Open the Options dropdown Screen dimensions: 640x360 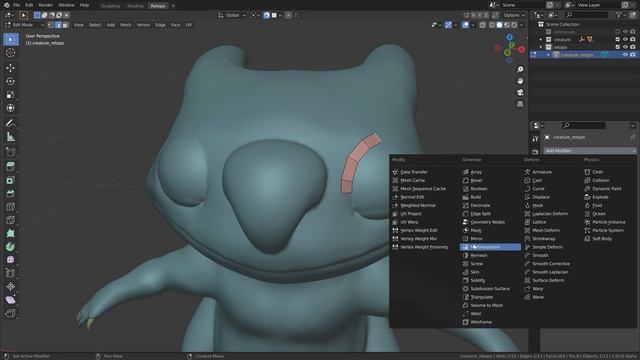pyautogui.click(x=513, y=15)
